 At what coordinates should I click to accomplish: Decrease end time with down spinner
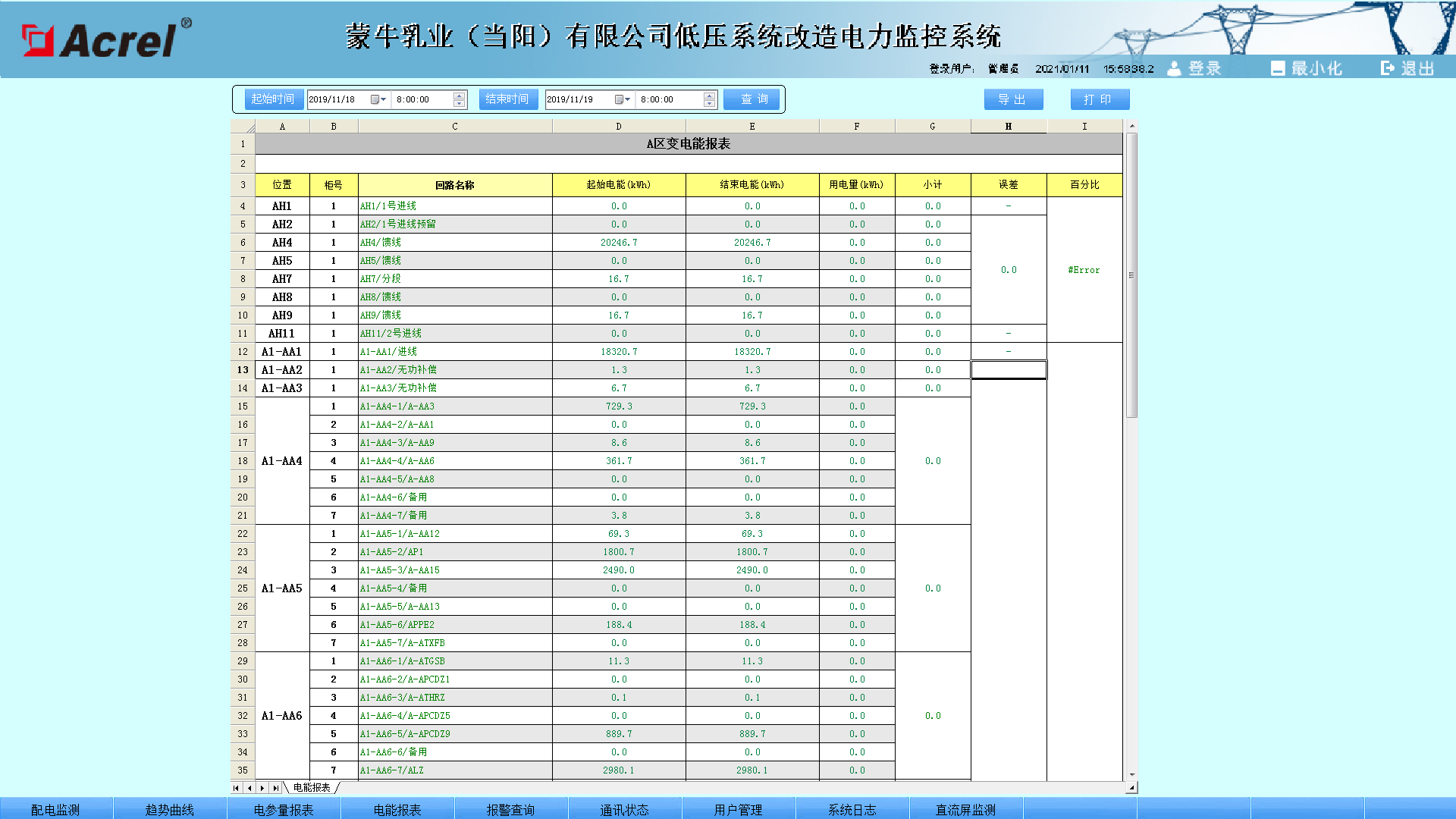pyautogui.click(x=709, y=104)
